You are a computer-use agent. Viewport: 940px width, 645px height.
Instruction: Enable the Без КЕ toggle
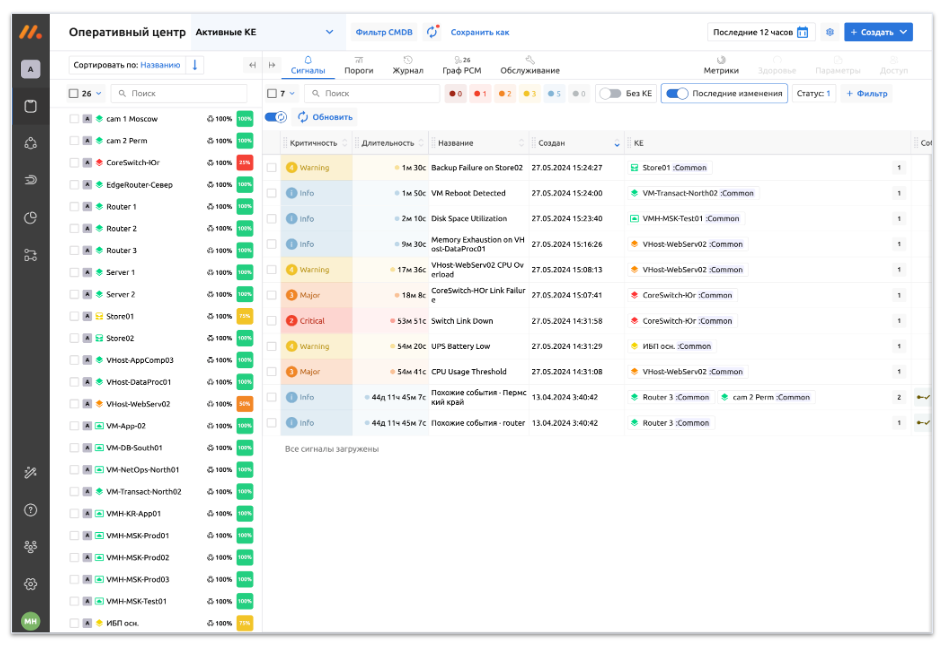pos(609,93)
